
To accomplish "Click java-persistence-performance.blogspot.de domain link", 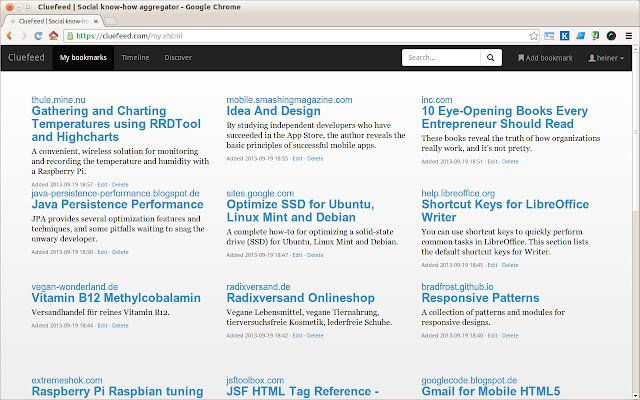I will click(116, 193).
